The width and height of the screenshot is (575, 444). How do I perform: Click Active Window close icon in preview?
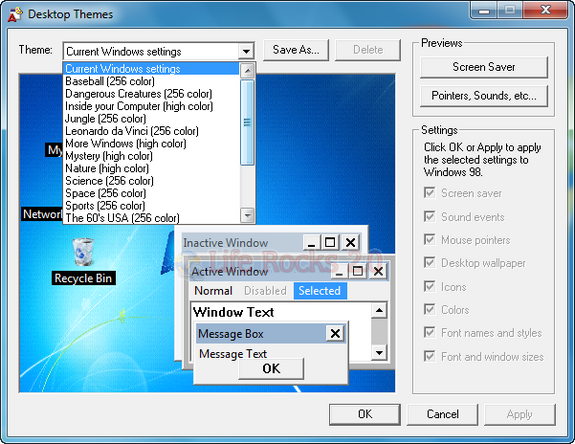378,271
